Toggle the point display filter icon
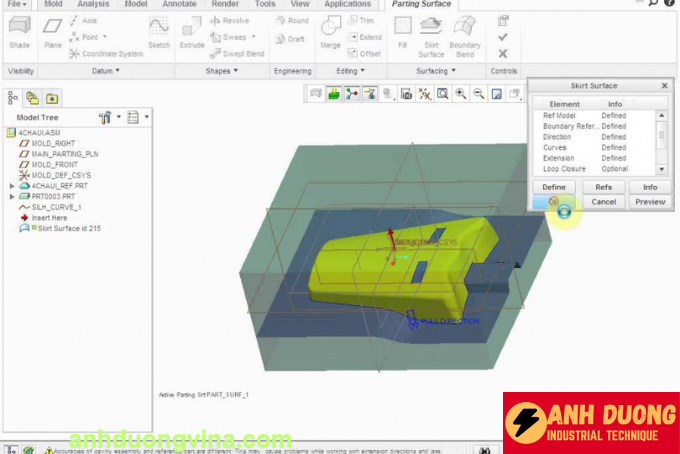 (x=370, y=94)
